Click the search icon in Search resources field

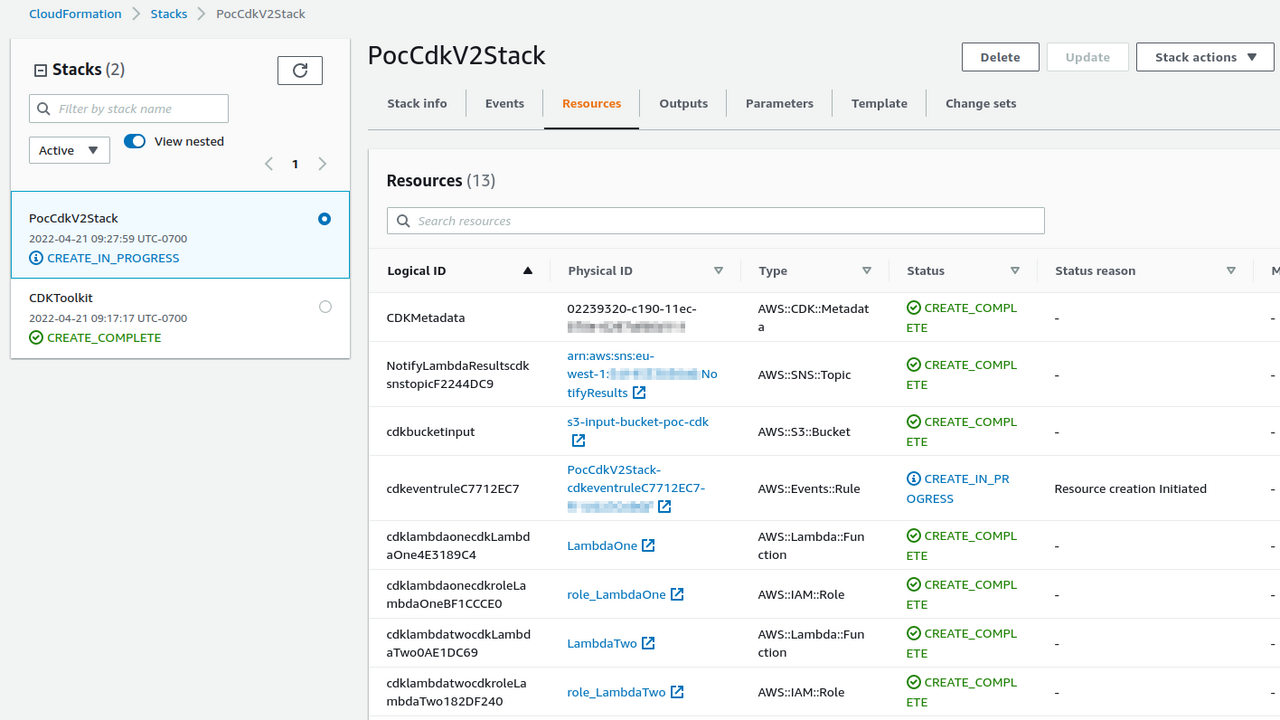click(x=404, y=221)
